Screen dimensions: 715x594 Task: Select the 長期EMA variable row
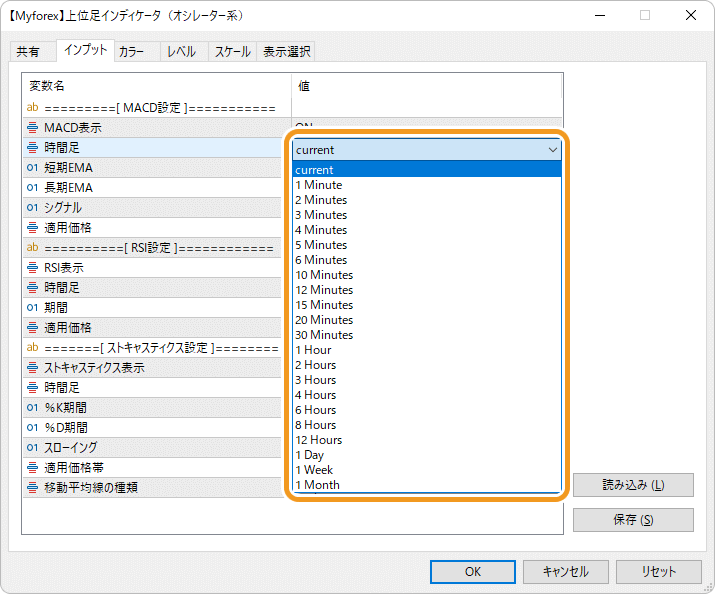(152, 188)
